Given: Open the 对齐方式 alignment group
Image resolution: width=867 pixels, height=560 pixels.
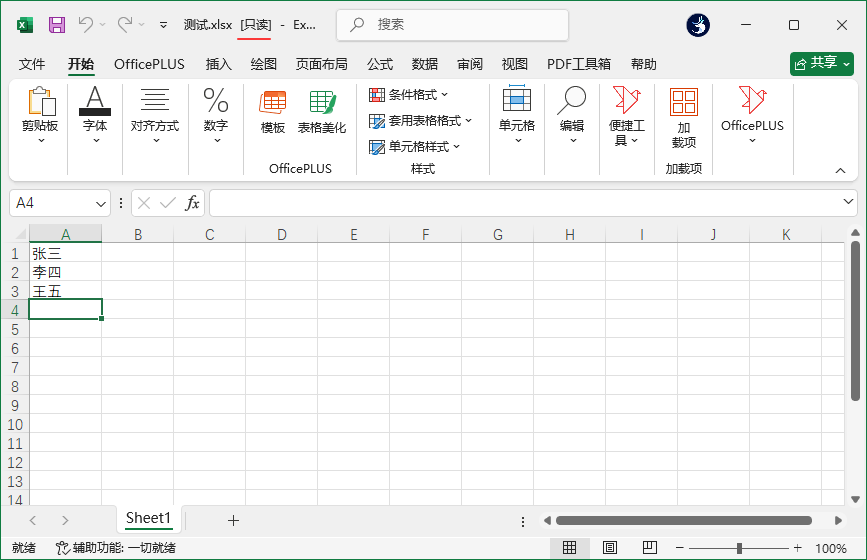Looking at the screenshot, I should 155,115.
